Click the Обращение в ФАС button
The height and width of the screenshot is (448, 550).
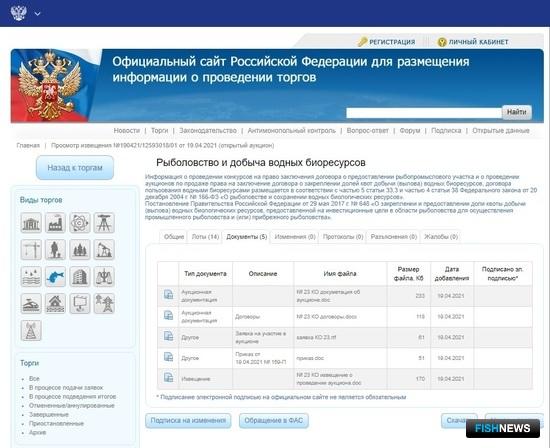(x=274, y=420)
